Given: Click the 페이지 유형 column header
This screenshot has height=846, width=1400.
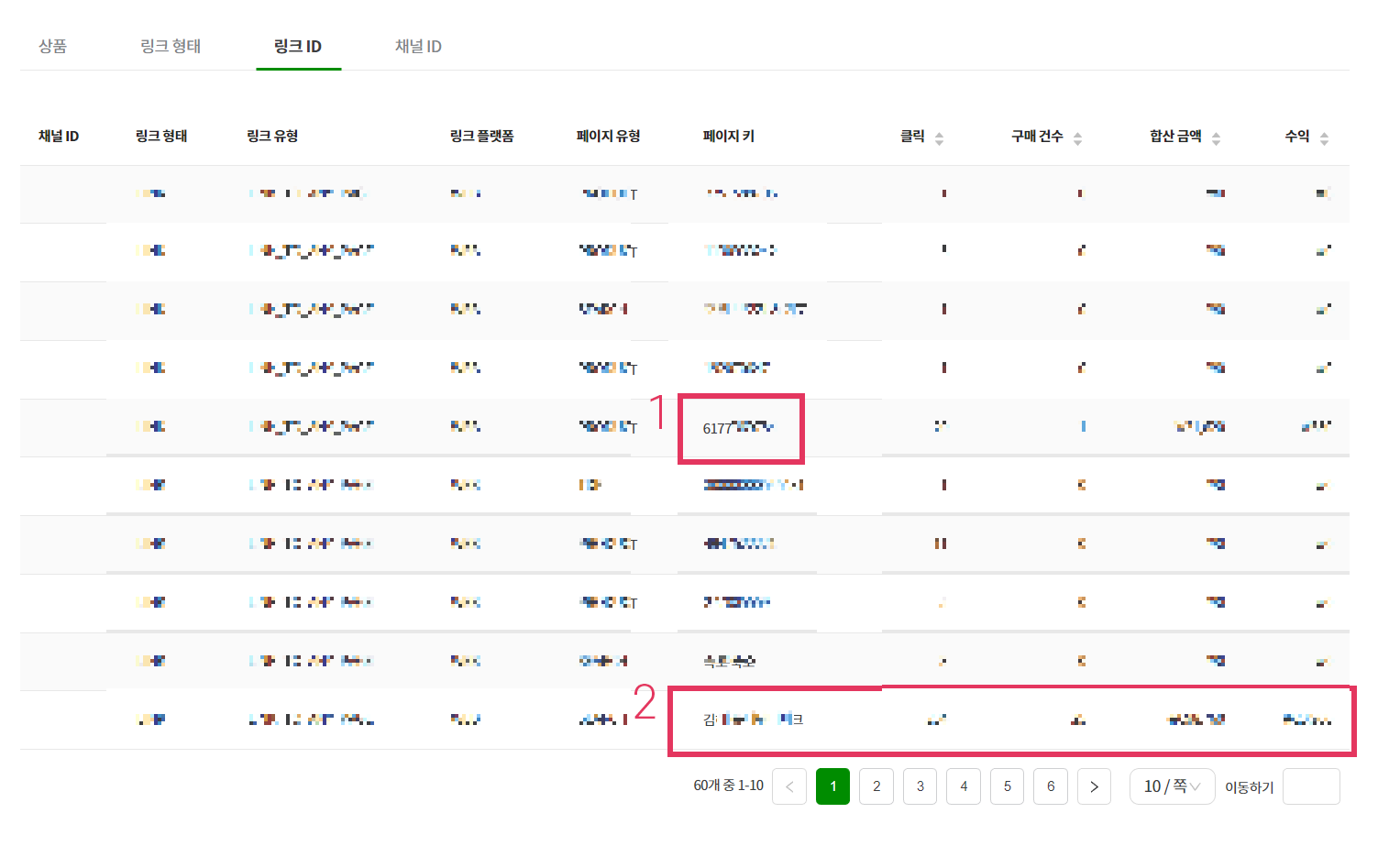Looking at the screenshot, I should tap(608, 136).
